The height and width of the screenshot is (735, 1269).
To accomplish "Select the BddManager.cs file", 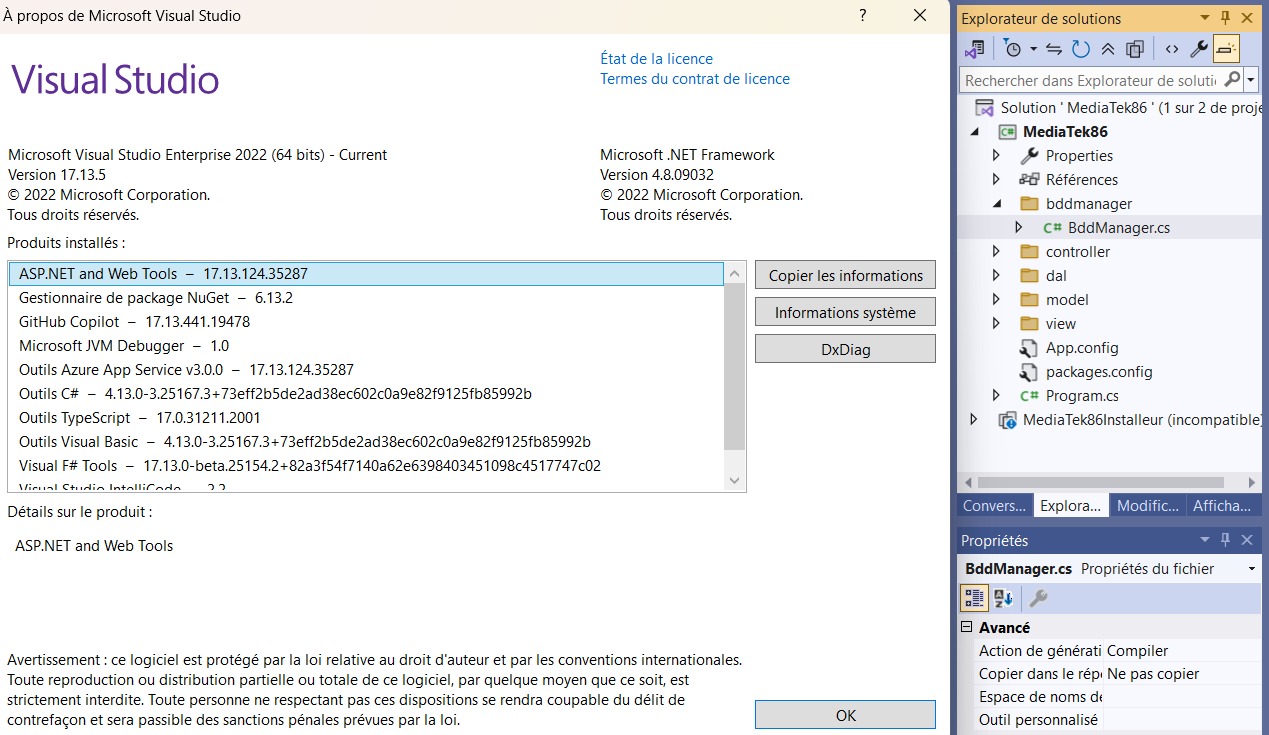I will (1118, 228).
